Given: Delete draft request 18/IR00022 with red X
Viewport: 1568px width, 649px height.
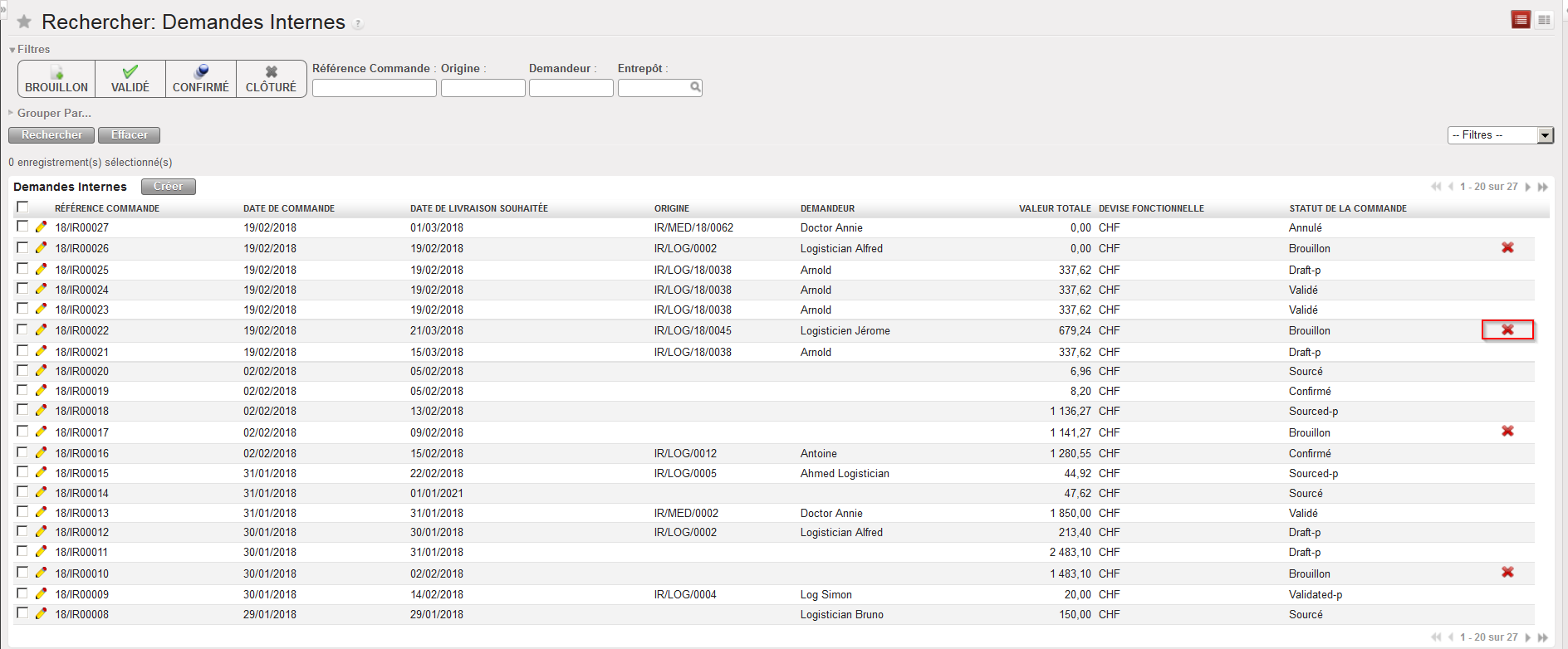Looking at the screenshot, I should (1507, 330).
